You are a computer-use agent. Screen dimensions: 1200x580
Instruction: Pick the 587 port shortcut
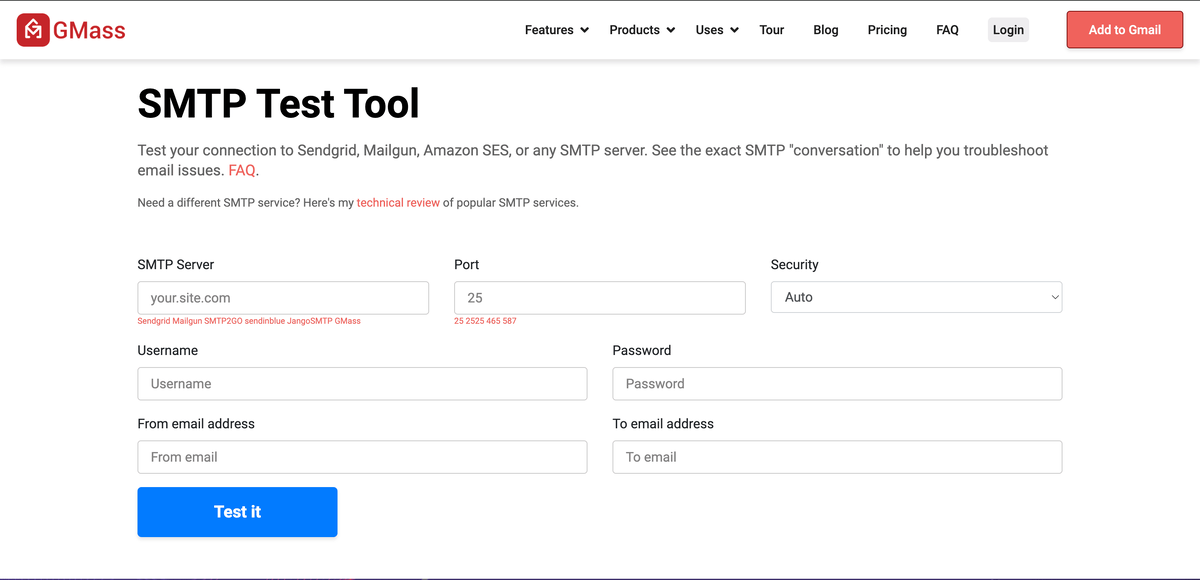pos(510,321)
